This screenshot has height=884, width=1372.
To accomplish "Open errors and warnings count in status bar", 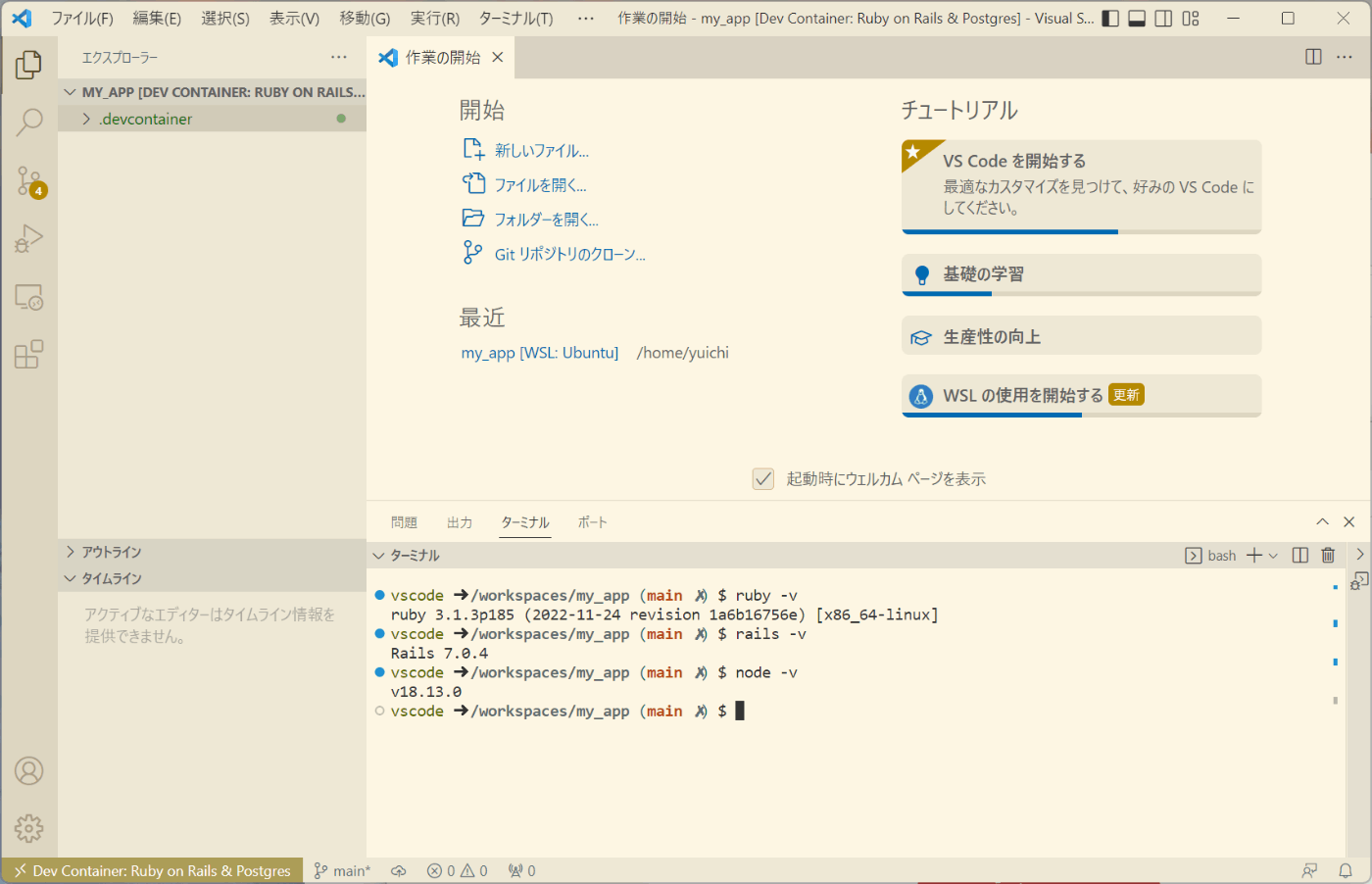I will point(458,870).
